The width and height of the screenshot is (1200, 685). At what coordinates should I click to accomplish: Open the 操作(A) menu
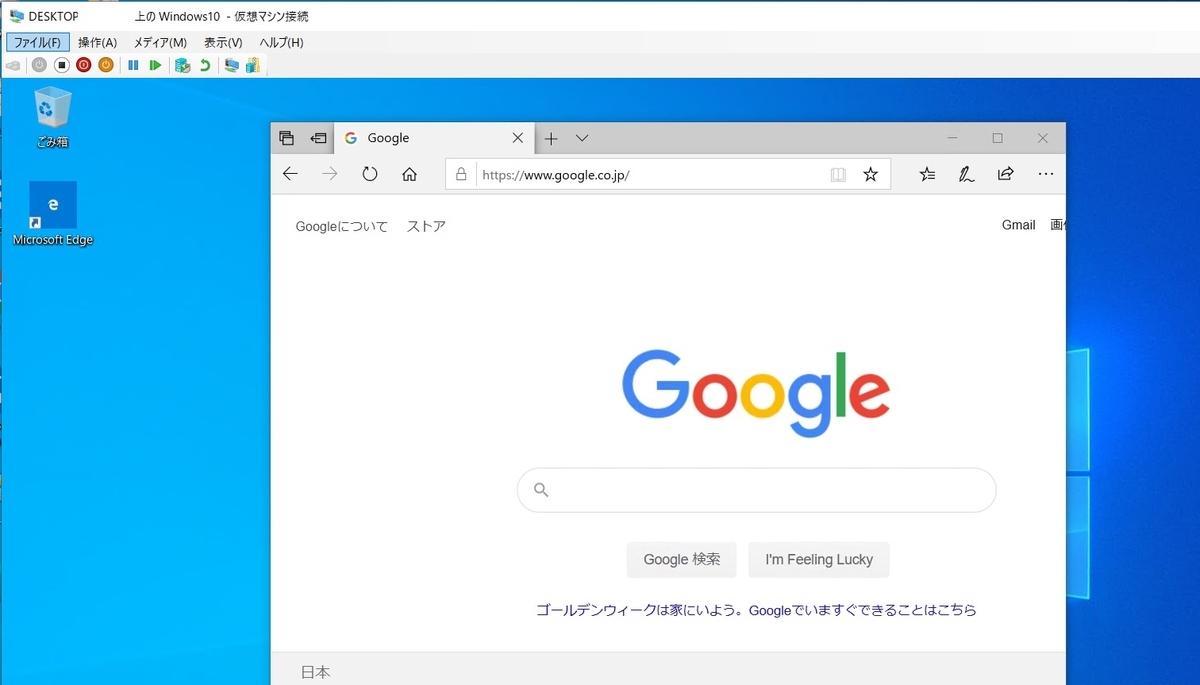click(97, 42)
